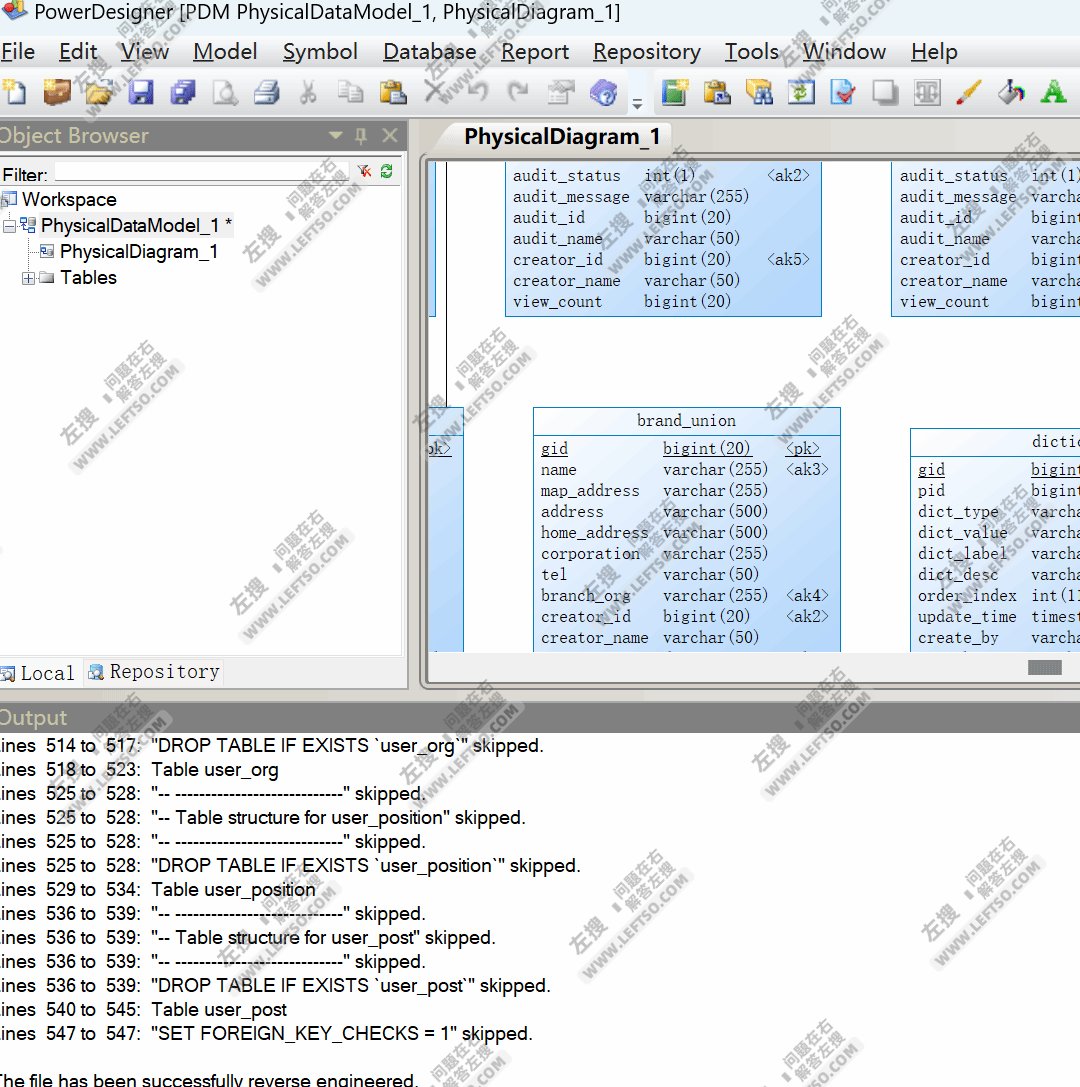This screenshot has height=1087, width=1080.
Task: Select the Paste tool on the toolbar
Action: click(394, 92)
